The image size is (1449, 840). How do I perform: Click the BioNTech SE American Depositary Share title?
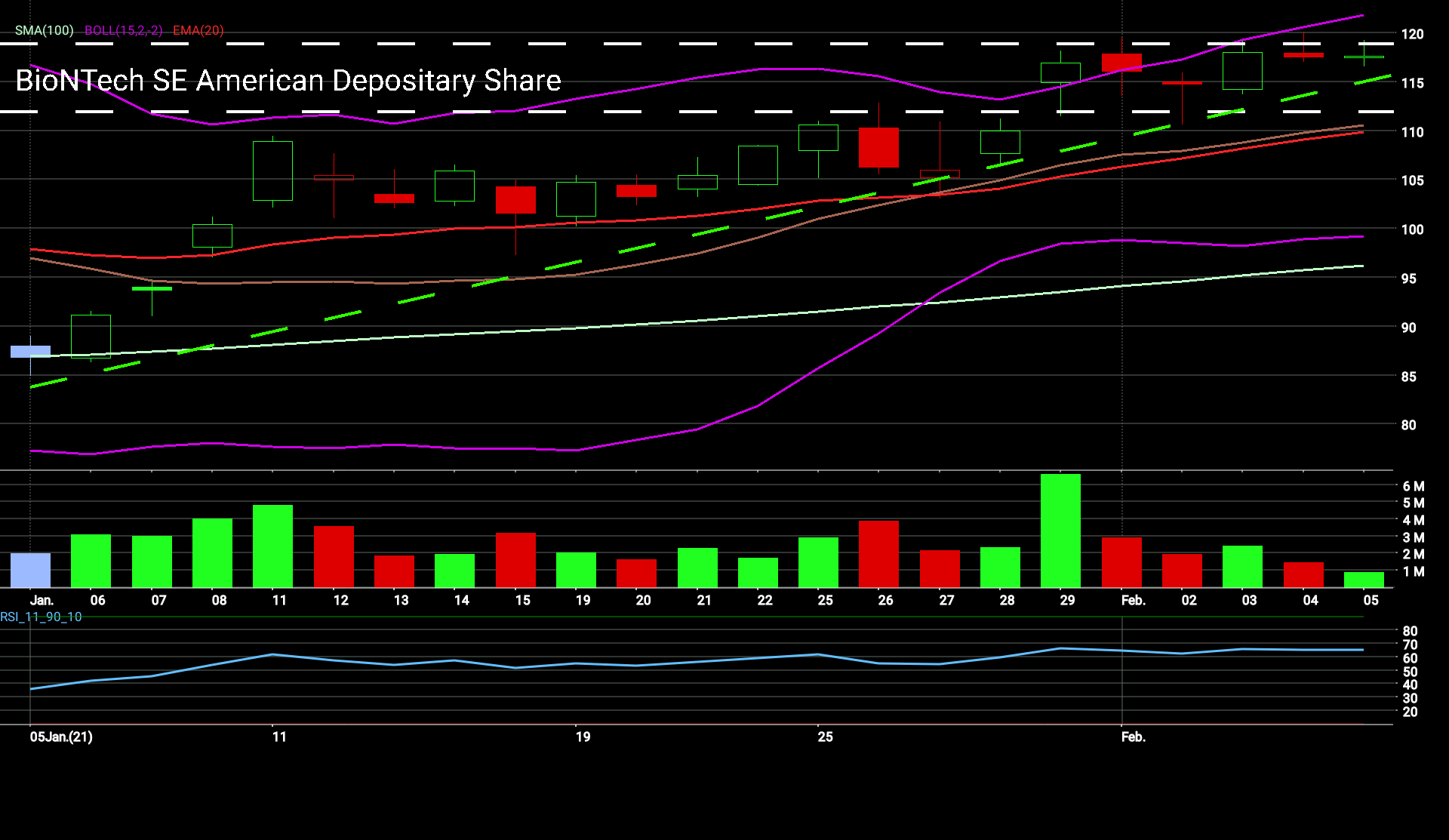288,80
